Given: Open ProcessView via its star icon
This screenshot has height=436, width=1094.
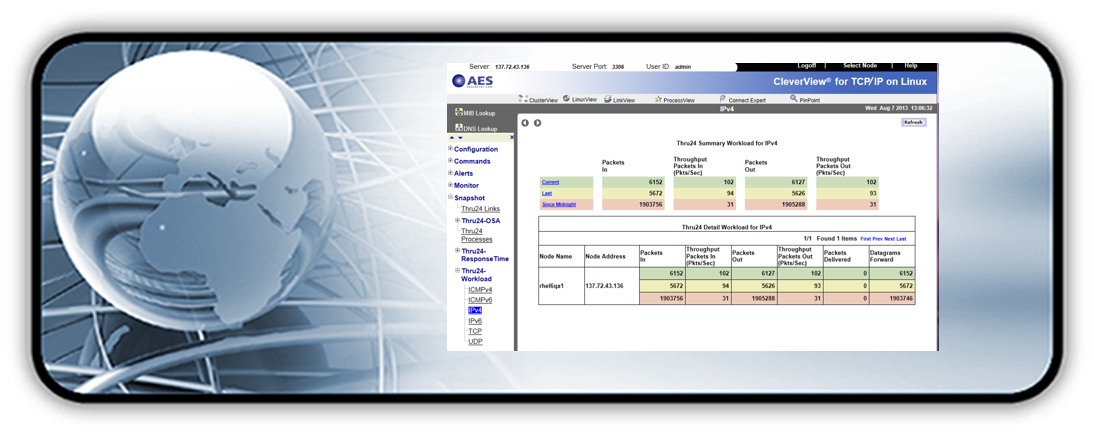Looking at the screenshot, I should click(658, 99).
